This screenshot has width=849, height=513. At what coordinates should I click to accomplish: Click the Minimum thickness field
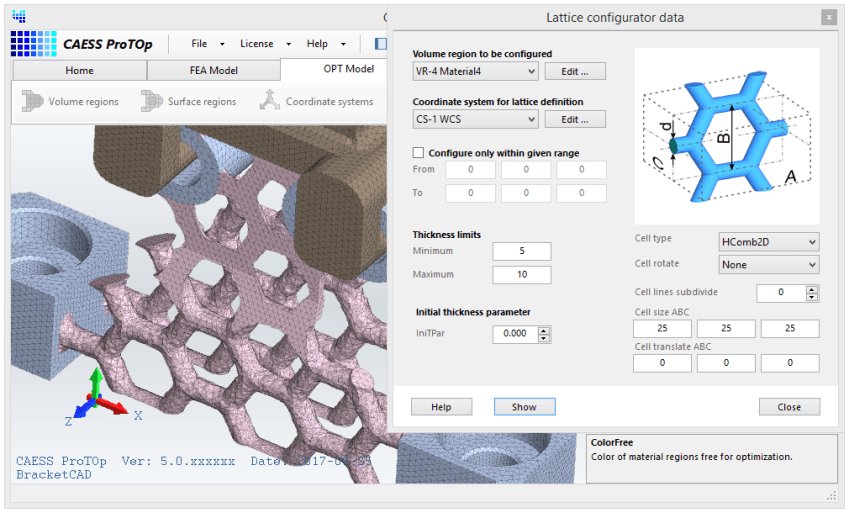click(522, 251)
